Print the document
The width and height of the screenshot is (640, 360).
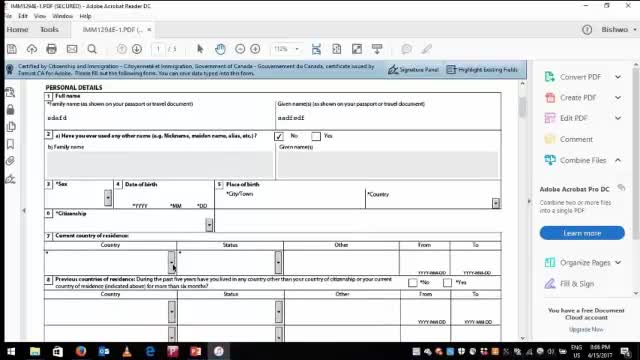coord(51,49)
